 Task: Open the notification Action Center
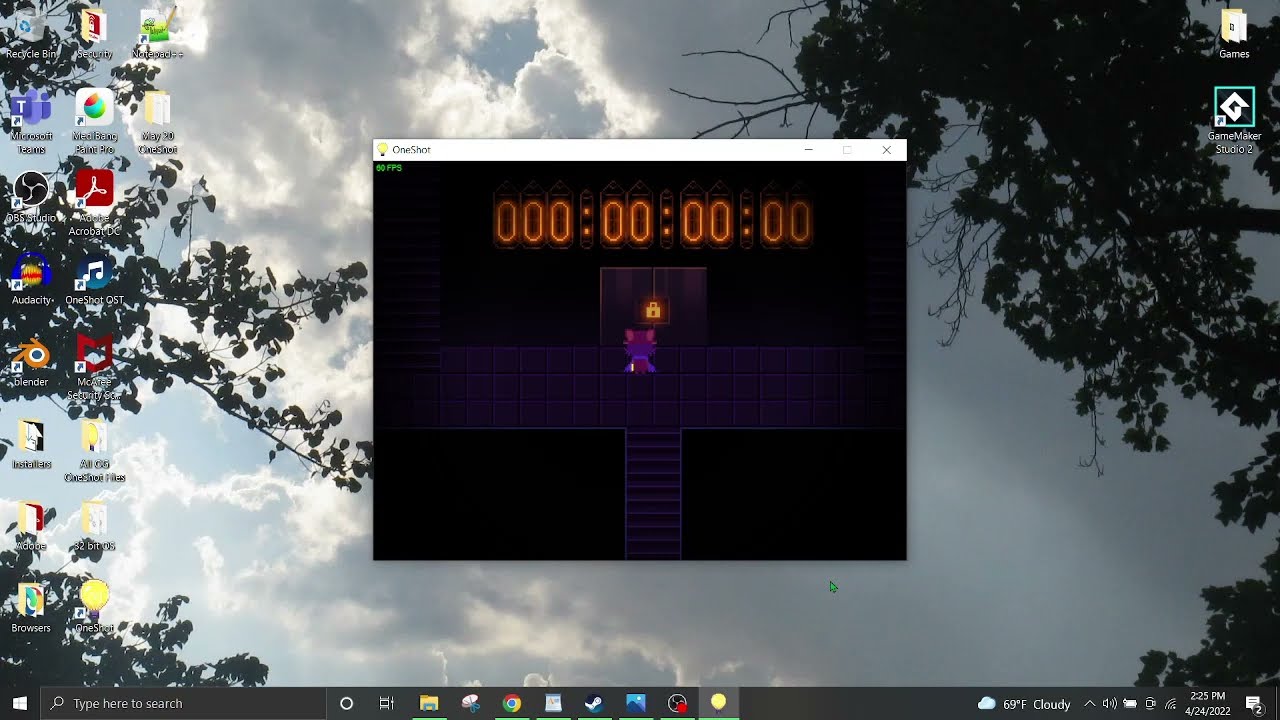point(1254,703)
